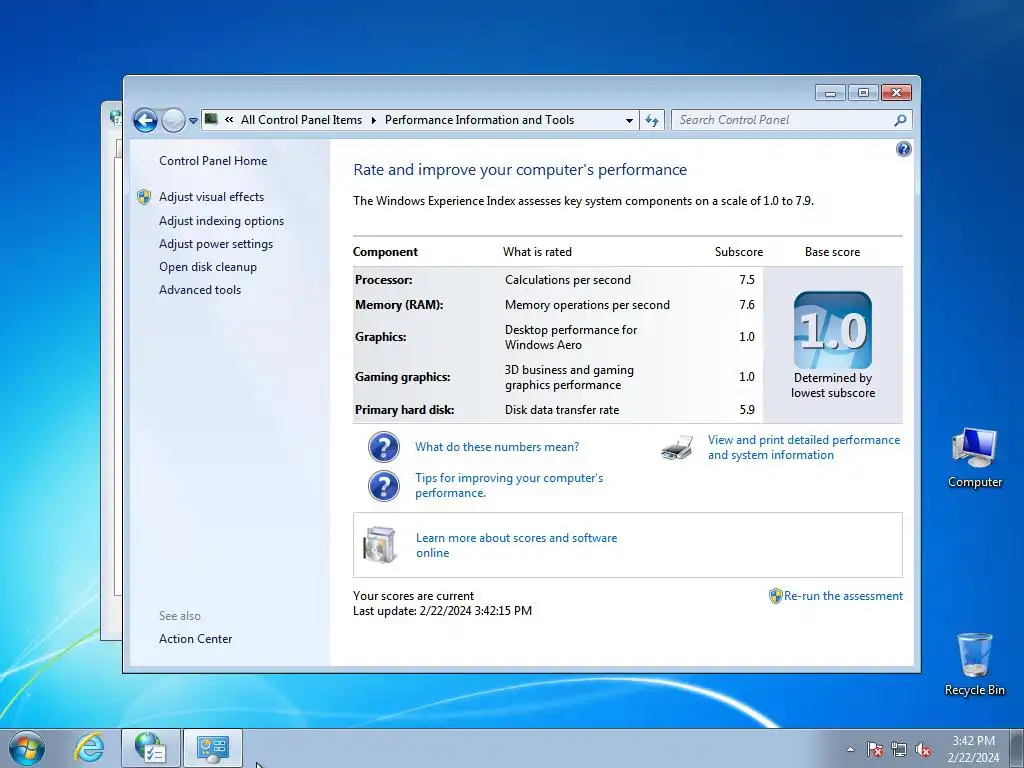This screenshot has height=768, width=1024.
Task: Click the Forward navigation arrow button
Action: click(x=173, y=120)
